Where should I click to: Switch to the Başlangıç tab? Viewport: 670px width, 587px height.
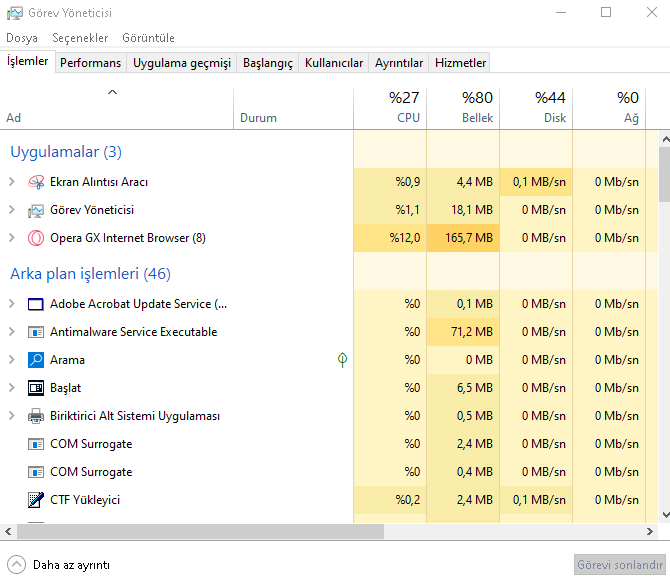tap(268, 63)
